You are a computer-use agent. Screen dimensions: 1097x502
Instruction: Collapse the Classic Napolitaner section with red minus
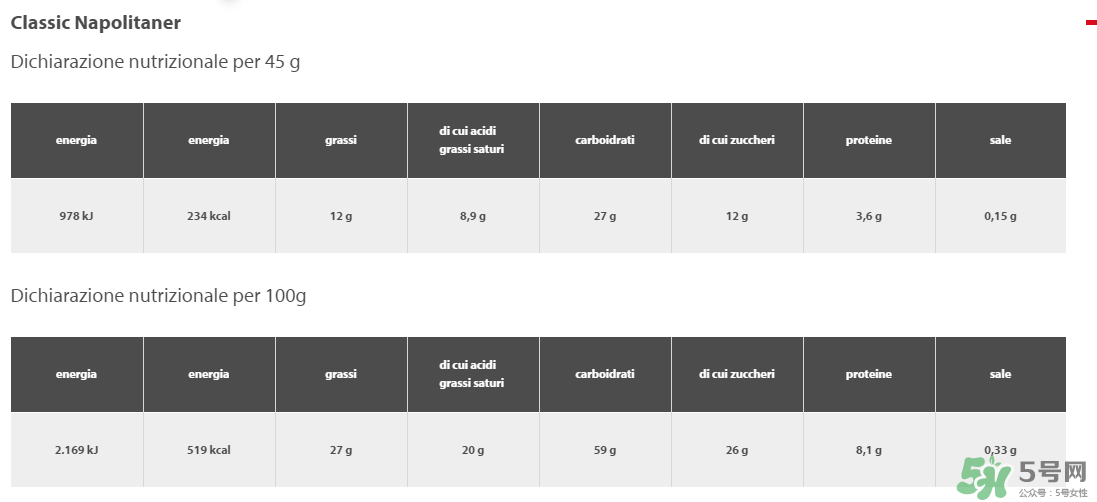tap(1091, 22)
